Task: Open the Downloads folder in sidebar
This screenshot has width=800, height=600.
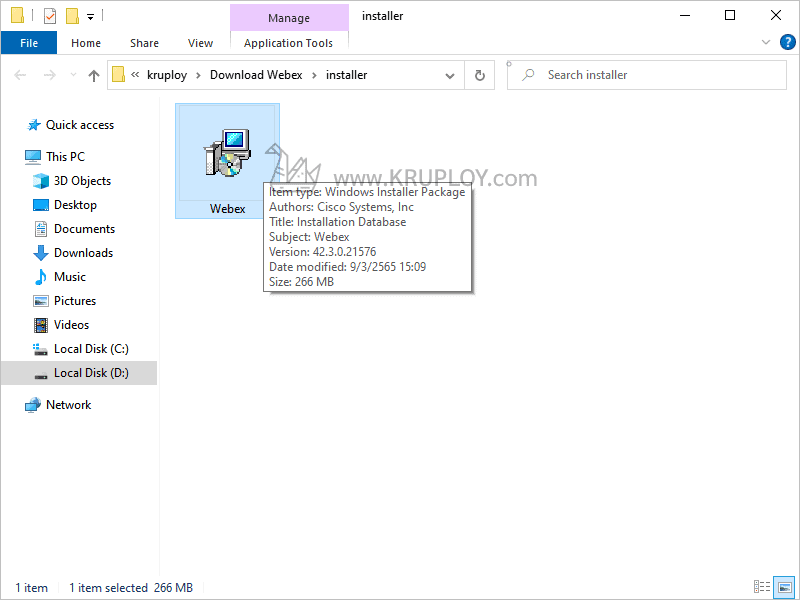Action: pyautogui.click(x=83, y=253)
